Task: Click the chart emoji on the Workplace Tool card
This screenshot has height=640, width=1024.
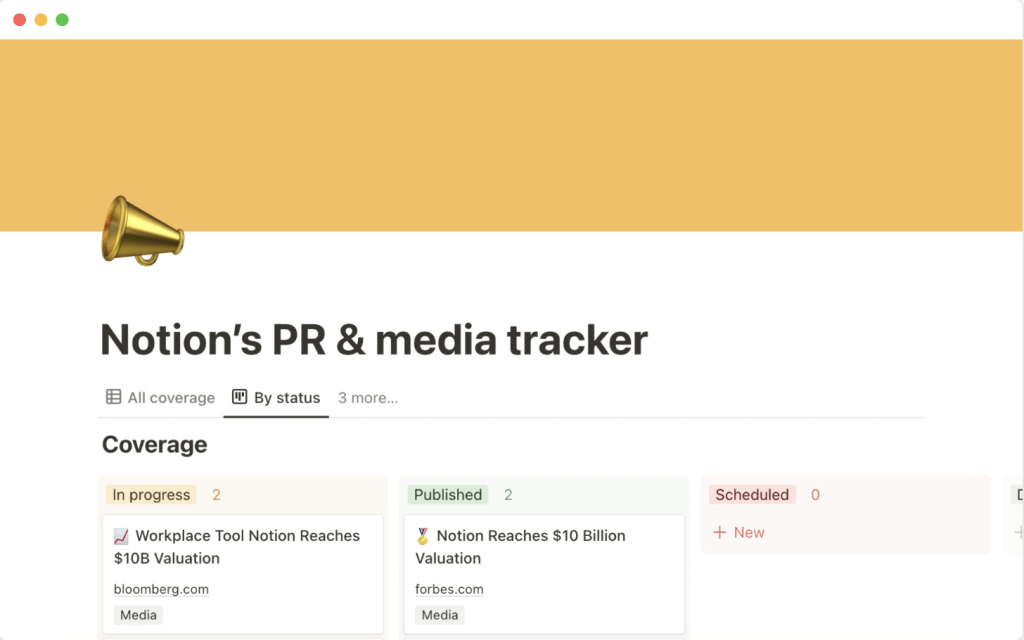Action: (121, 536)
